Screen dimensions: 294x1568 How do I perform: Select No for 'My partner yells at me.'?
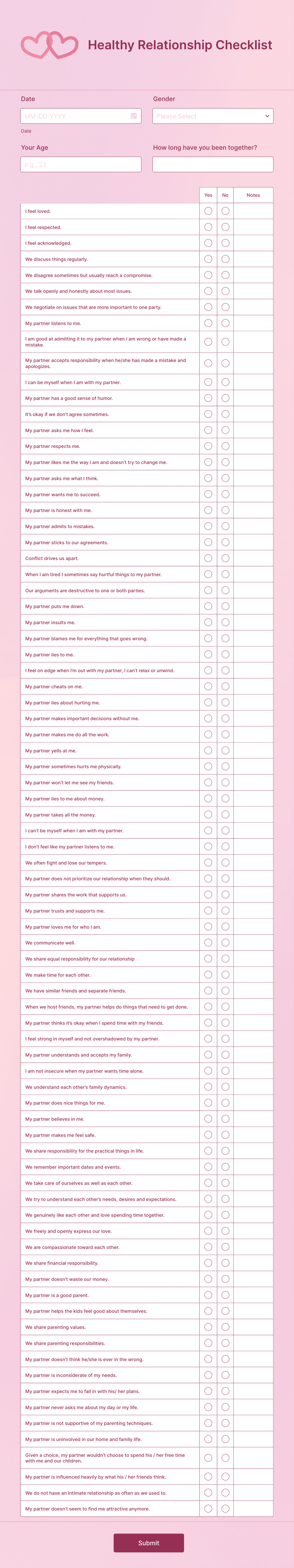[x=226, y=751]
